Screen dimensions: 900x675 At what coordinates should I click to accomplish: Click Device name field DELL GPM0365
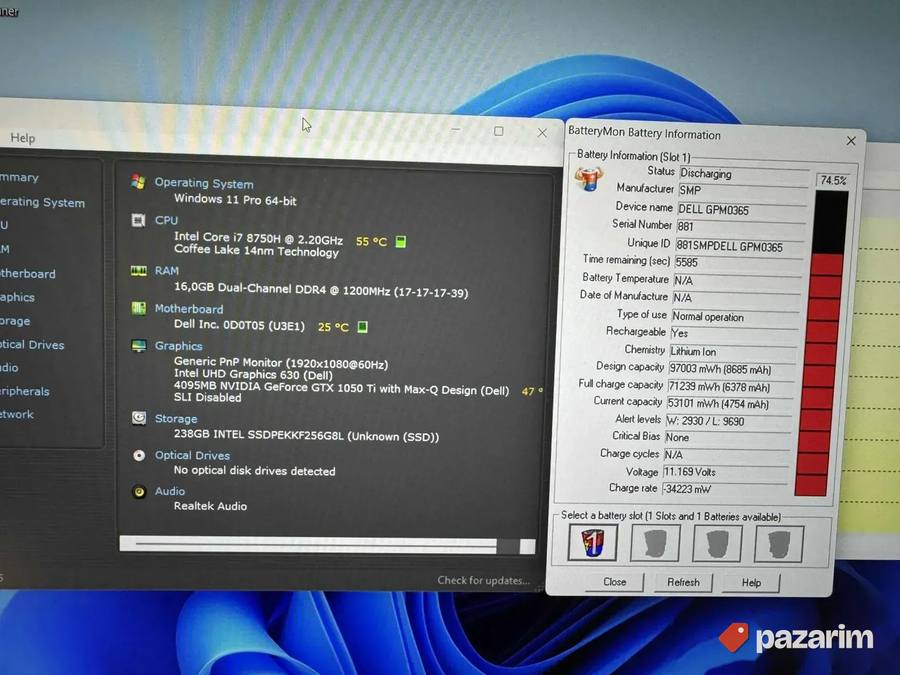[x=742, y=210]
